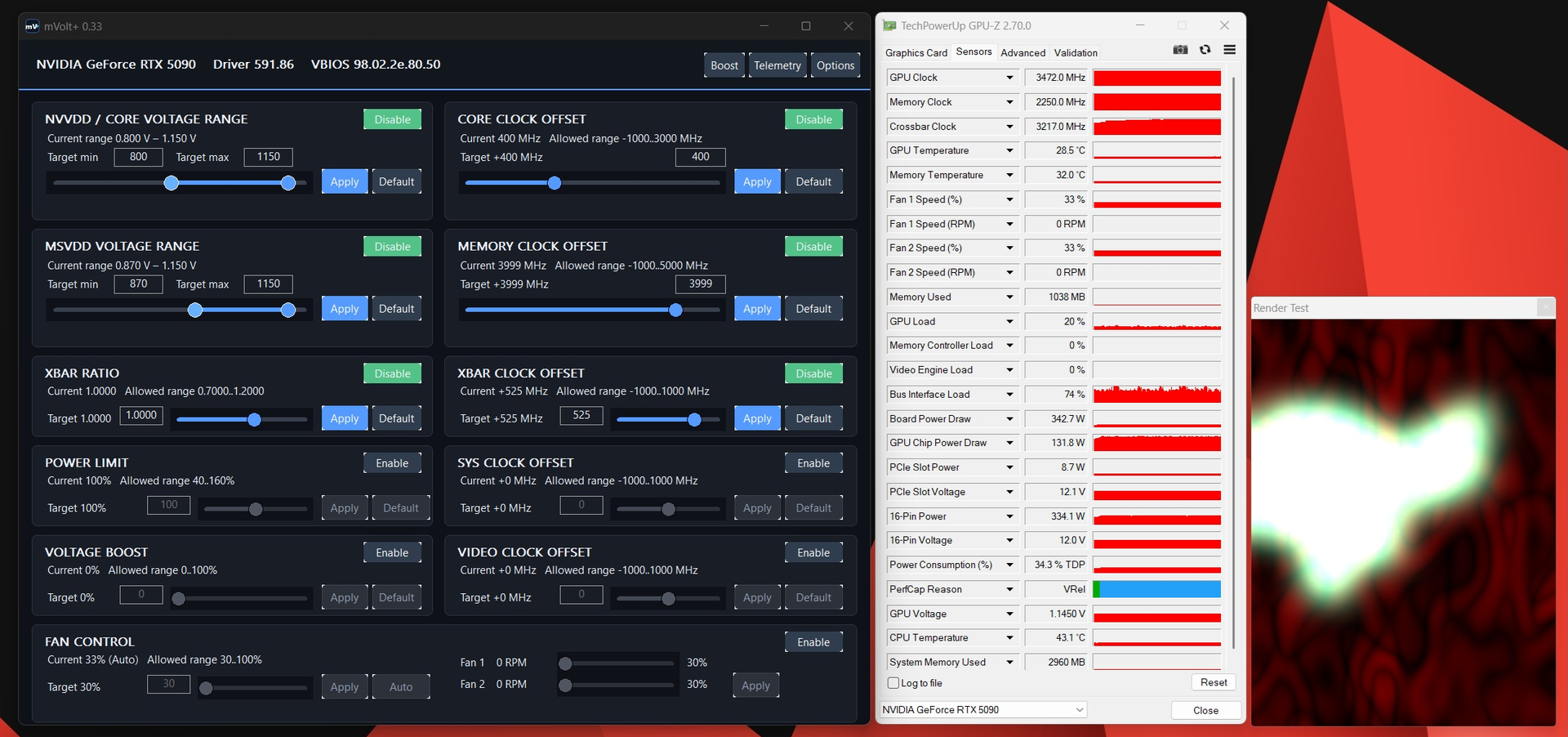Select the Sensors tab in GPU-Z

point(973,51)
